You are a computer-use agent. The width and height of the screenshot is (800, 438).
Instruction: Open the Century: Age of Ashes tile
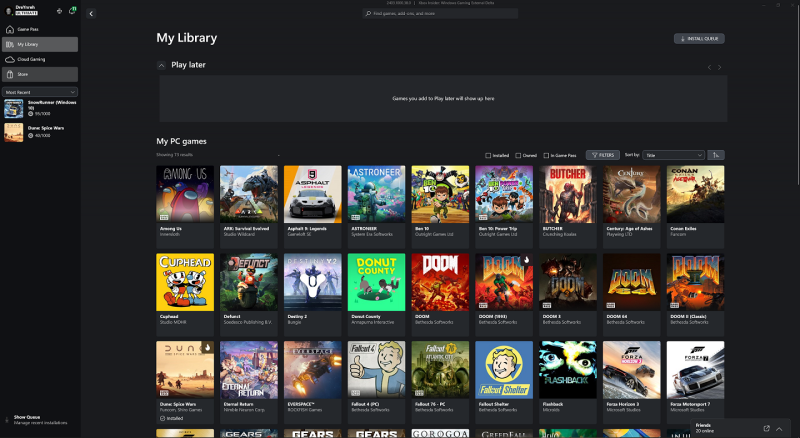point(632,207)
